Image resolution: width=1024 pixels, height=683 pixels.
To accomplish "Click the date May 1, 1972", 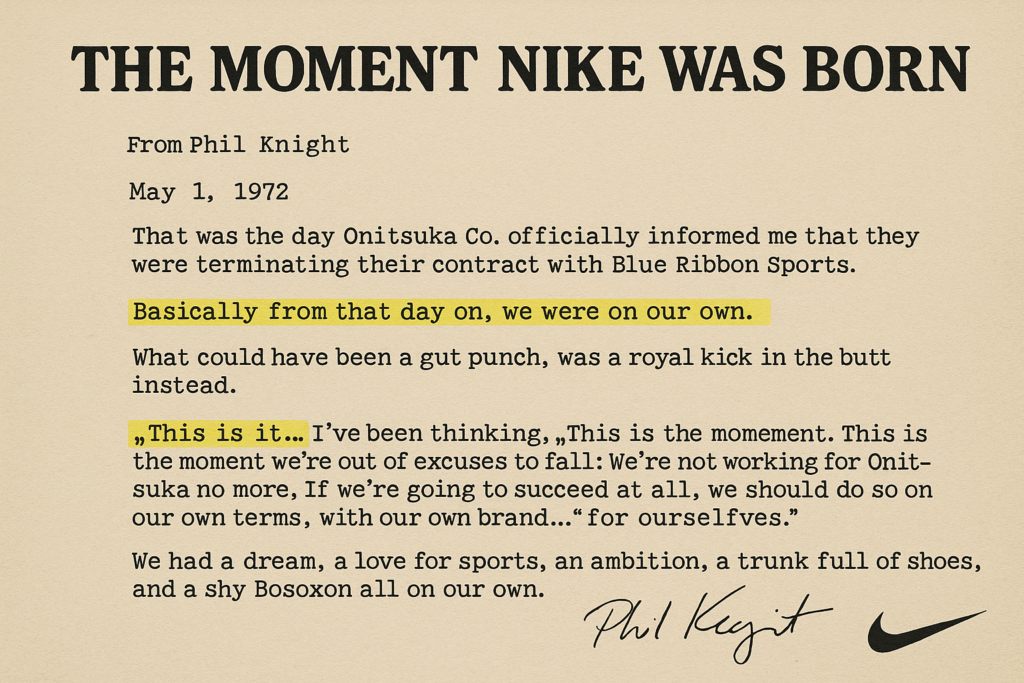I will (x=208, y=192).
